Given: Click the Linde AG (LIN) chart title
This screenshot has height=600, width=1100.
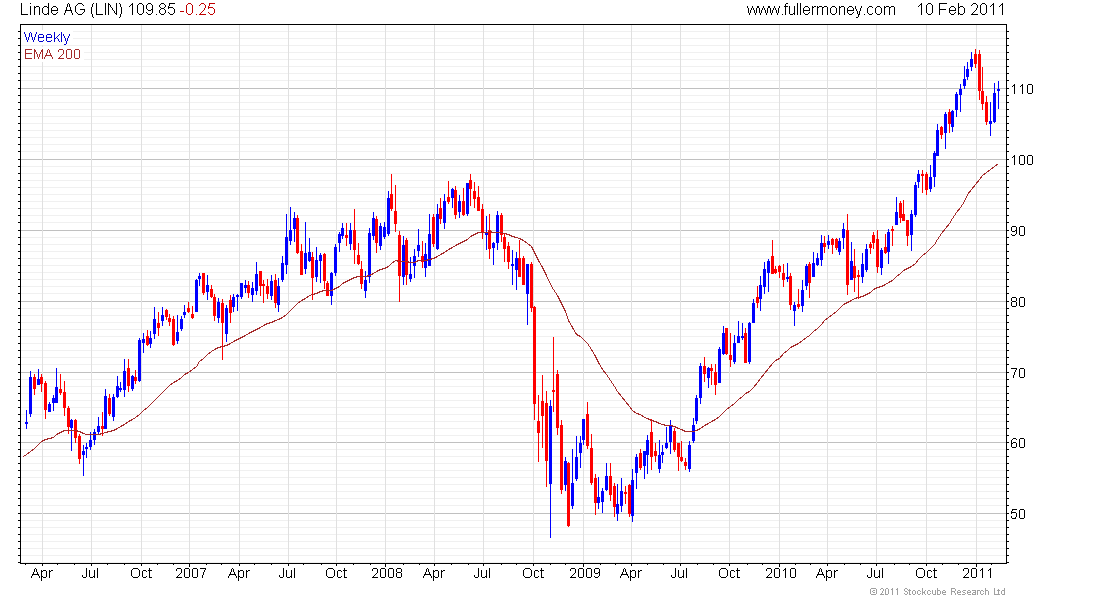Looking at the screenshot, I should (72, 10).
